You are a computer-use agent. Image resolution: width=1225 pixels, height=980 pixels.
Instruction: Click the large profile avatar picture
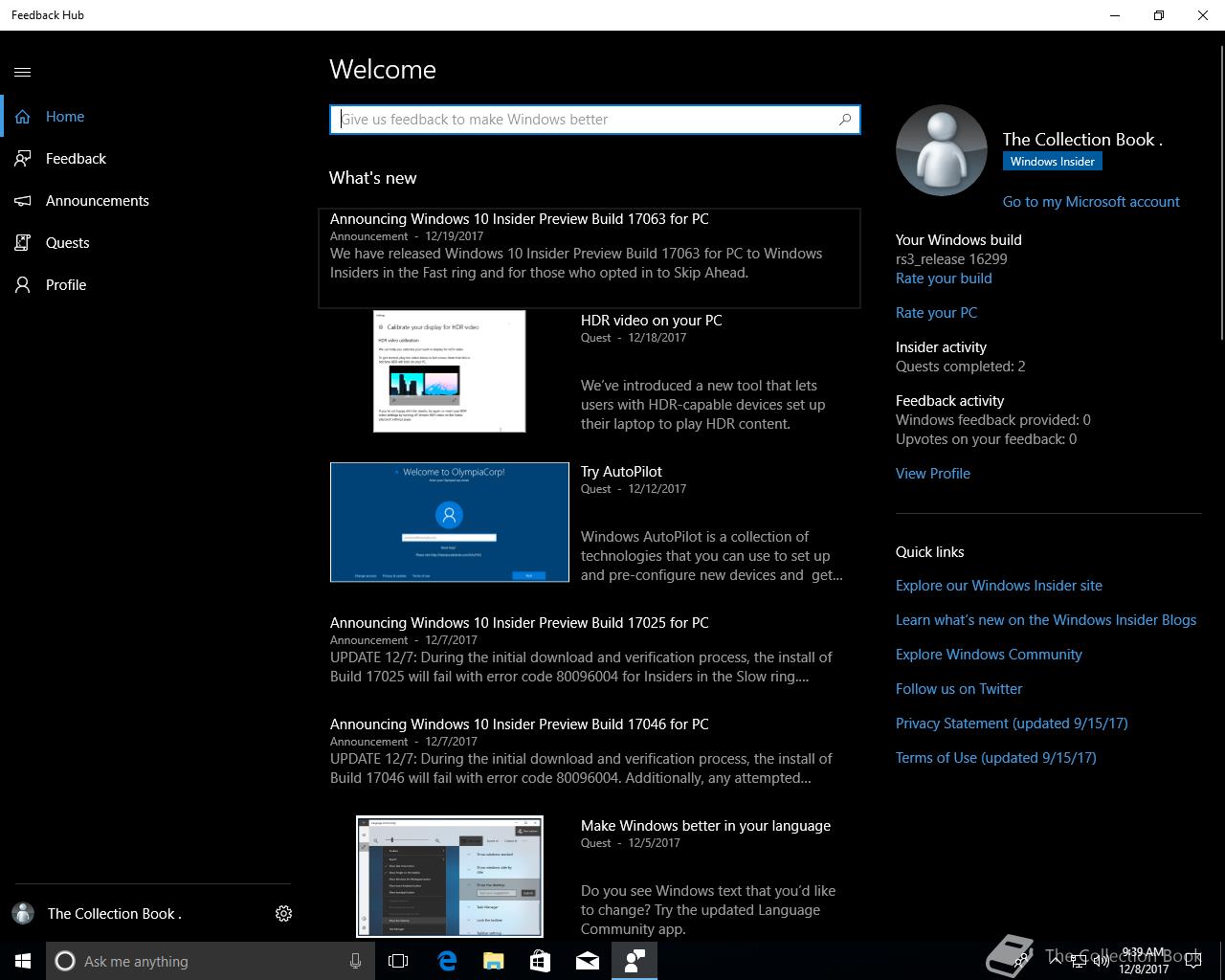[942, 150]
